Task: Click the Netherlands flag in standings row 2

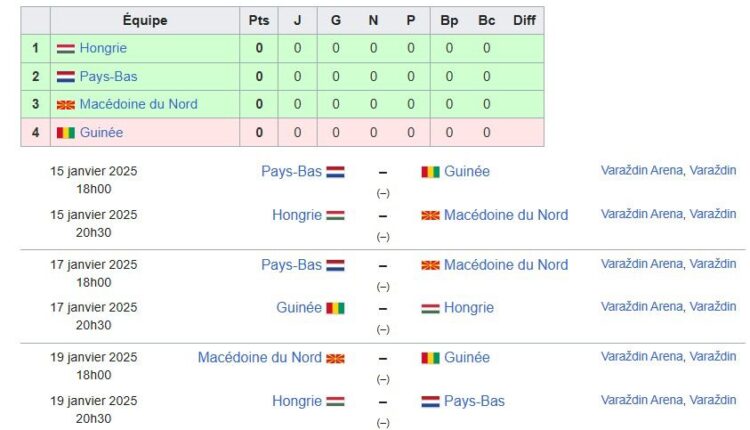Action: coord(66,77)
